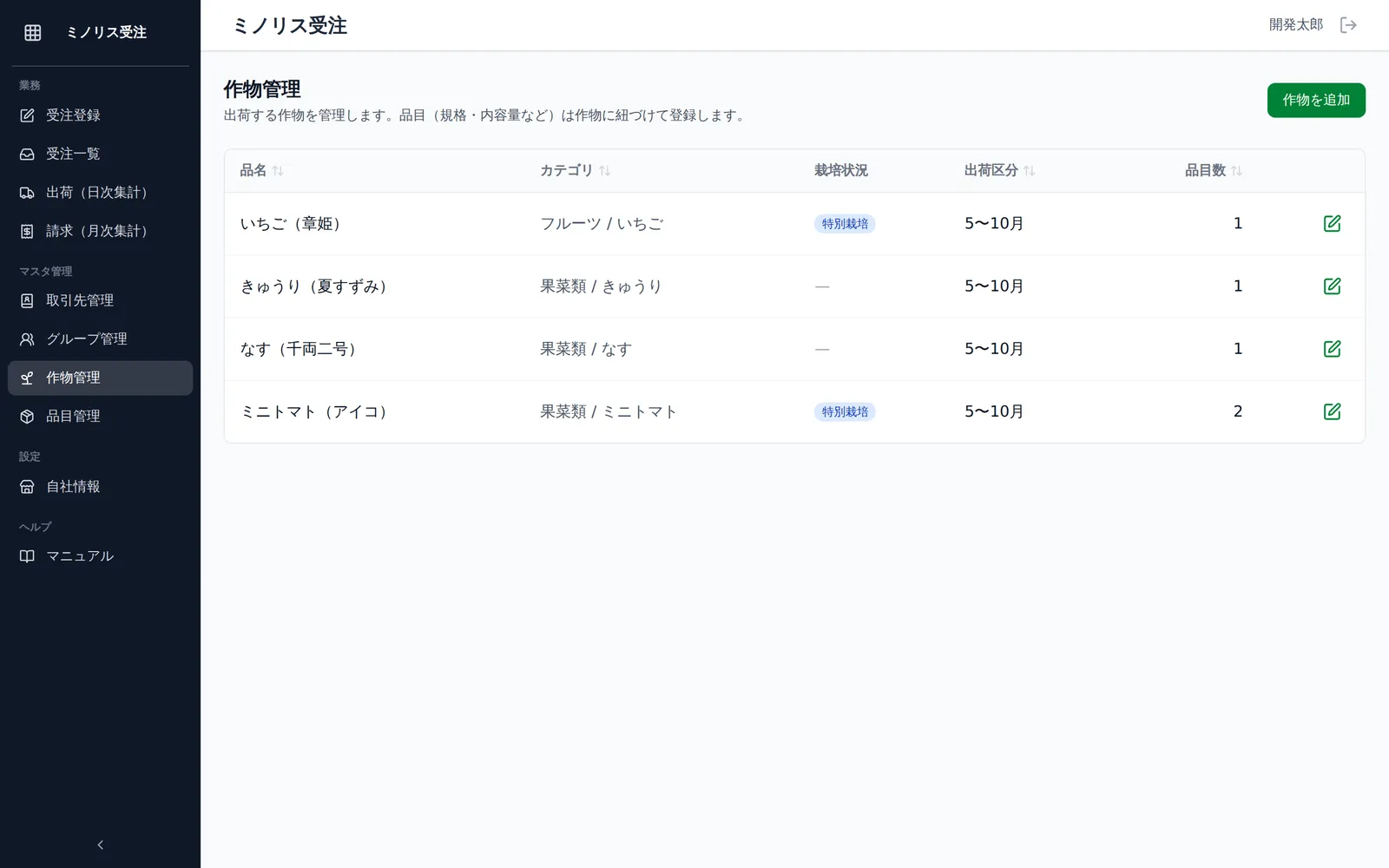
Task: Open グループ管理 in the sidebar
Action: point(101,339)
